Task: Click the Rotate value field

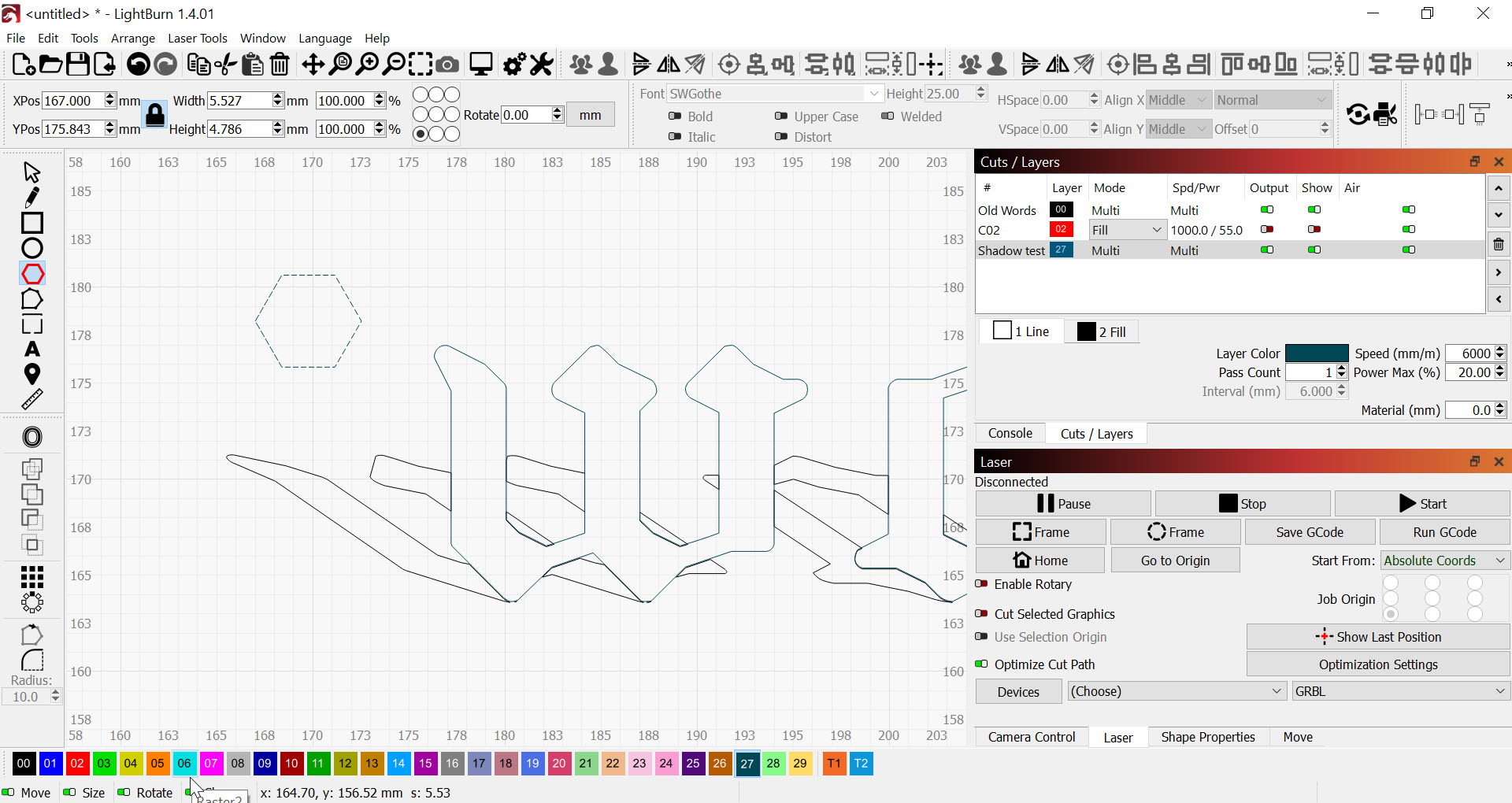Action: point(526,115)
